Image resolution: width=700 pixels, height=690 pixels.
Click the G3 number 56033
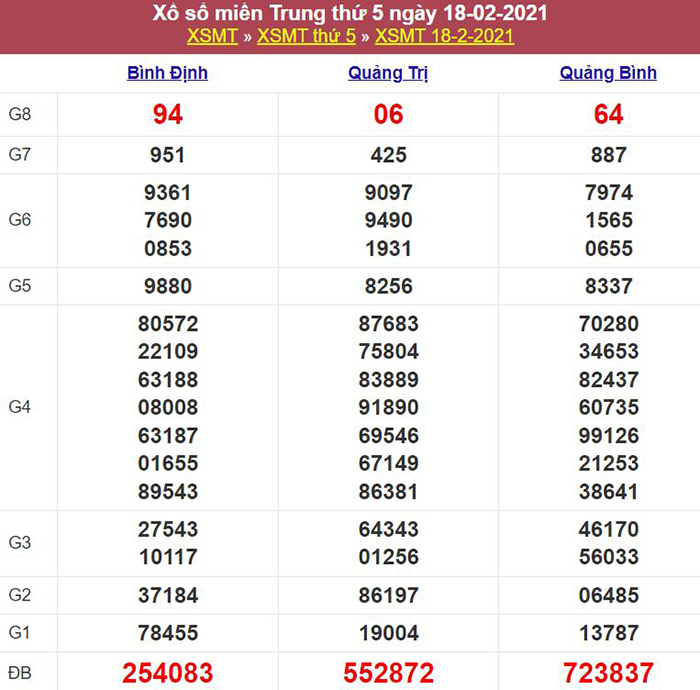pos(609,557)
